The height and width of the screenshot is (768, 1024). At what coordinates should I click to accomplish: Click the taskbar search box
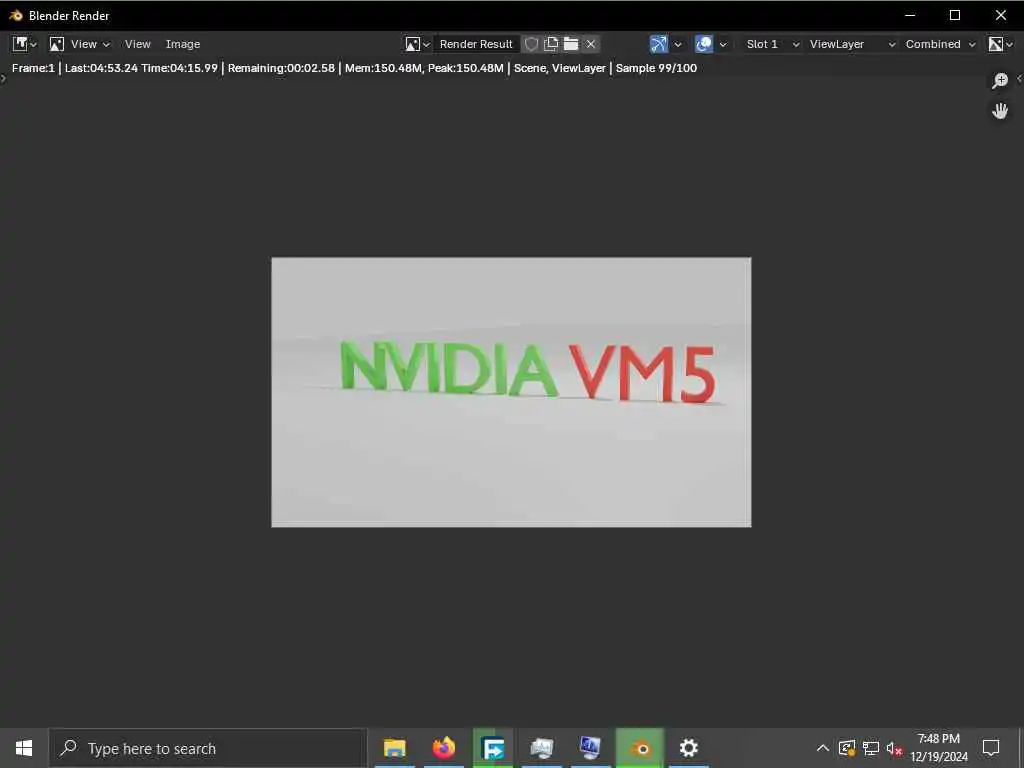click(x=208, y=748)
